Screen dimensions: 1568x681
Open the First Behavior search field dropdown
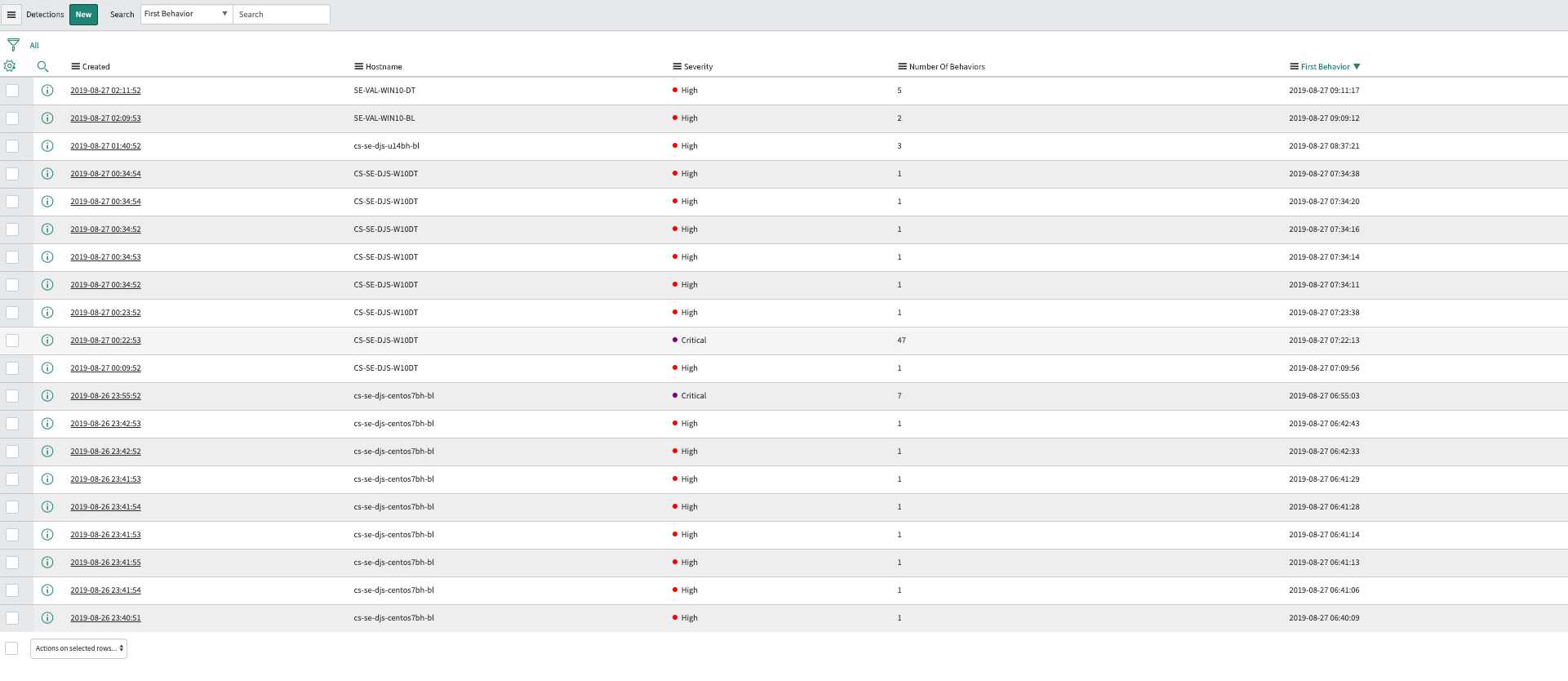pyautogui.click(x=187, y=14)
